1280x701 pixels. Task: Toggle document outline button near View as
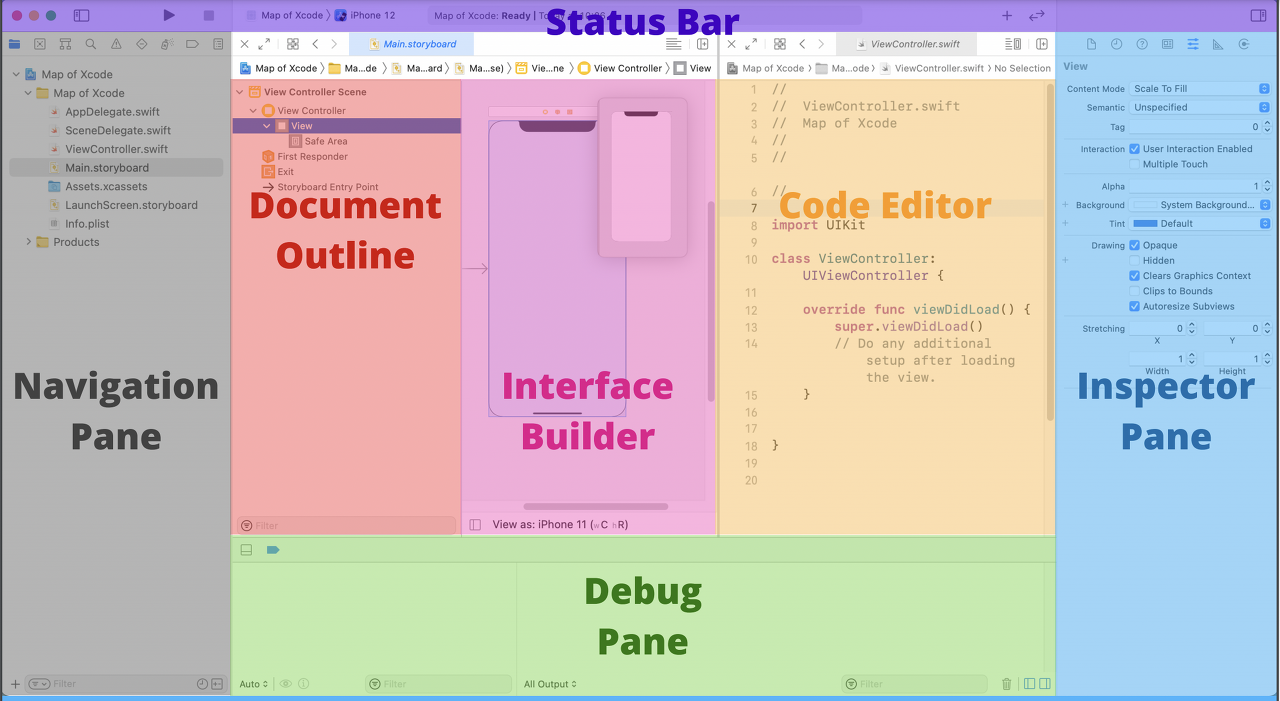coord(475,524)
